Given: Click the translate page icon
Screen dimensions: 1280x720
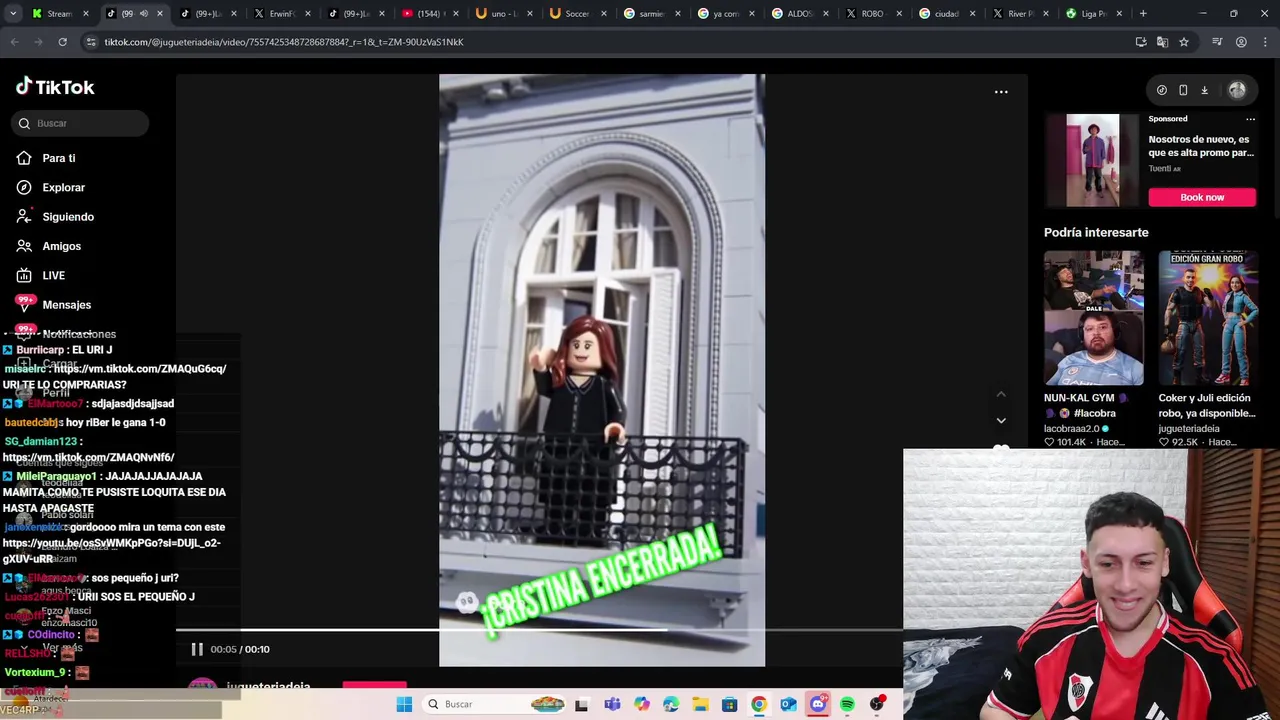Looking at the screenshot, I should tap(1162, 42).
